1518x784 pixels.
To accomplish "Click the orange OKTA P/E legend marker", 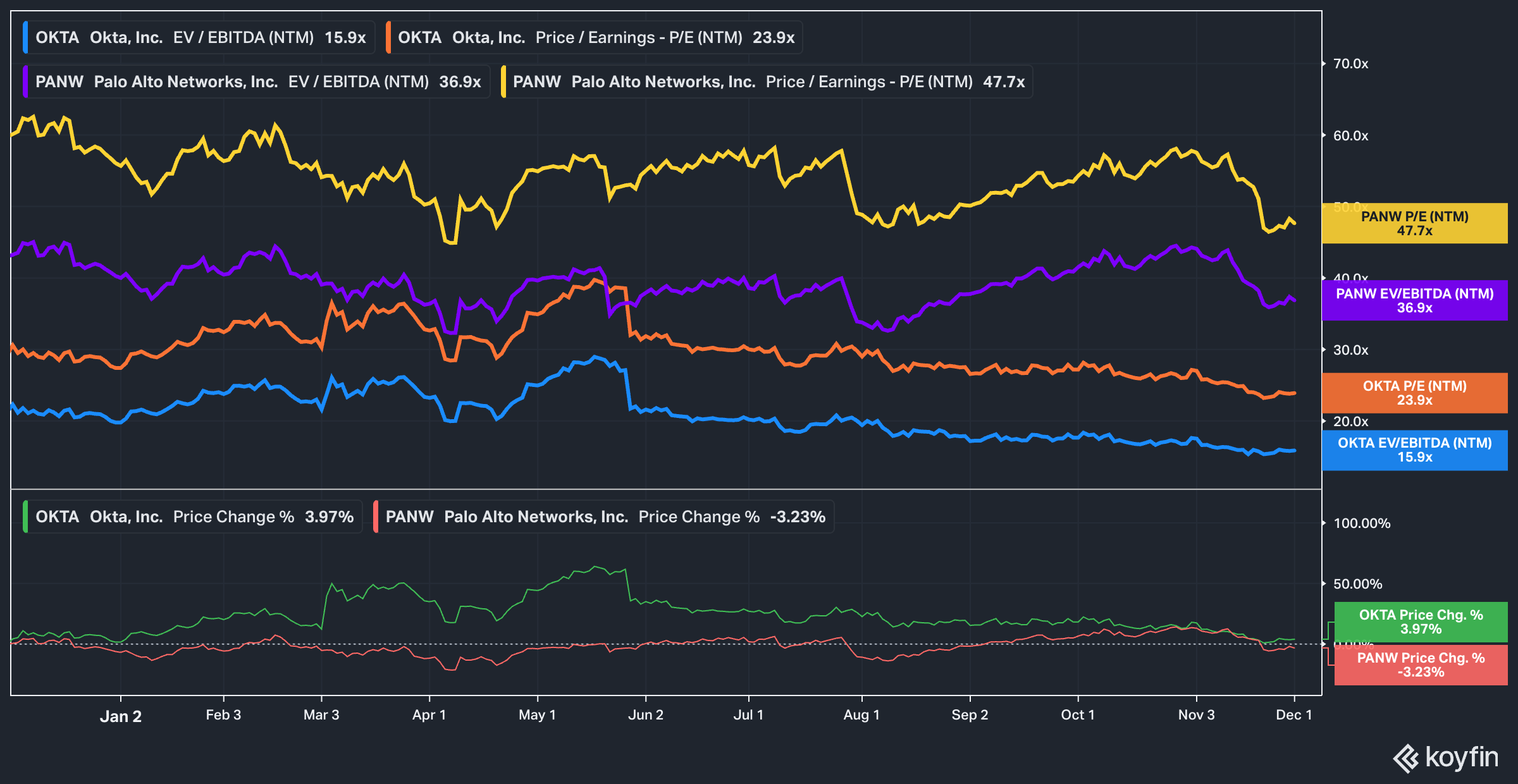I will coord(388,37).
